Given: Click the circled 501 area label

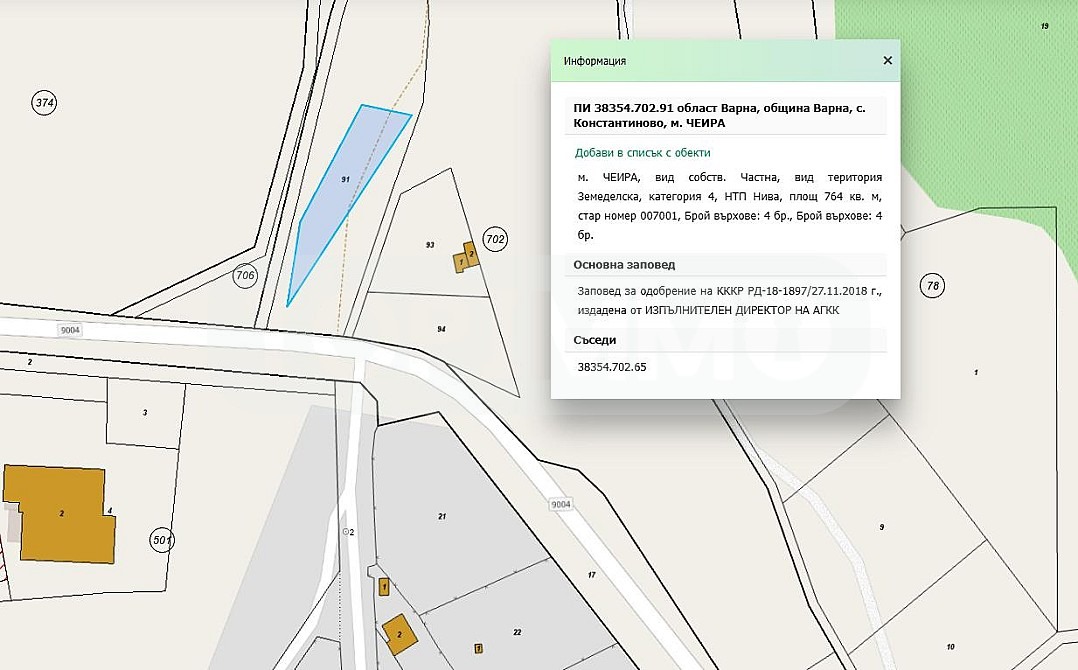Looking at the screenshot, I should pos(163,541).
